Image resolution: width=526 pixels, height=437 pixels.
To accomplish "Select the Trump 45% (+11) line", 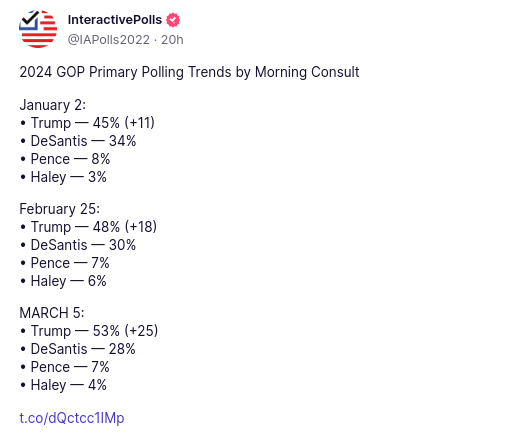I will point(87,123).
